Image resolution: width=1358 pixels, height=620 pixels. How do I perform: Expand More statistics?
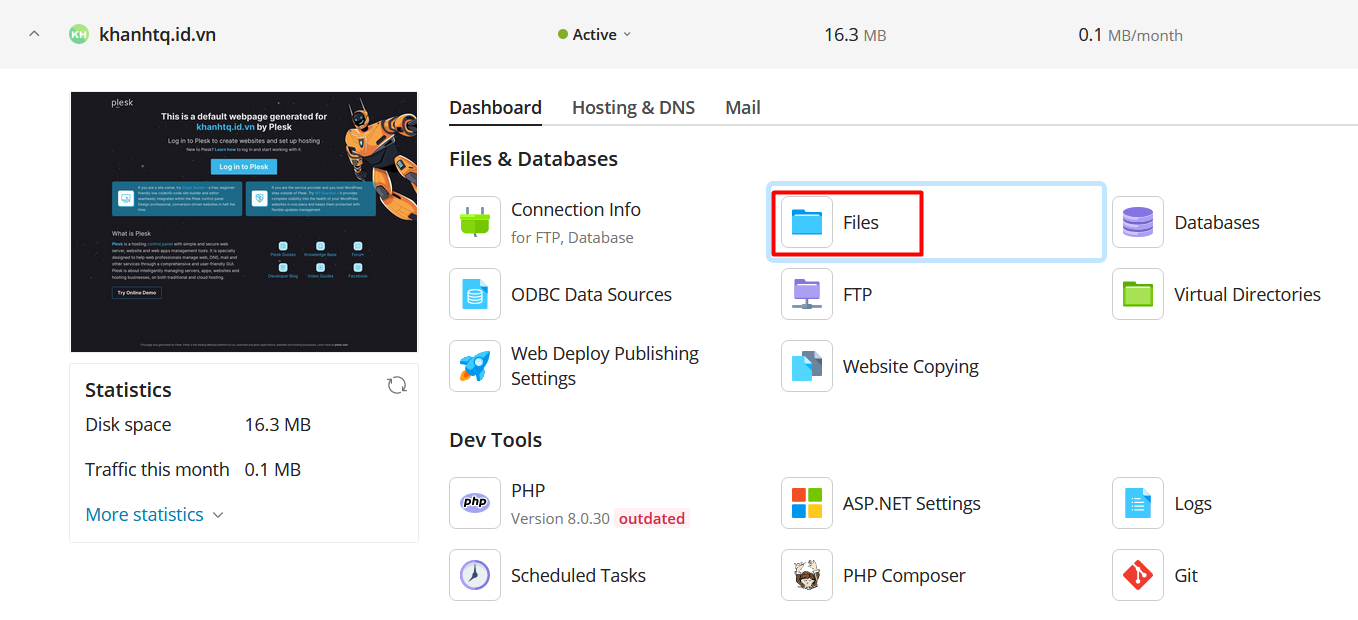154,514
